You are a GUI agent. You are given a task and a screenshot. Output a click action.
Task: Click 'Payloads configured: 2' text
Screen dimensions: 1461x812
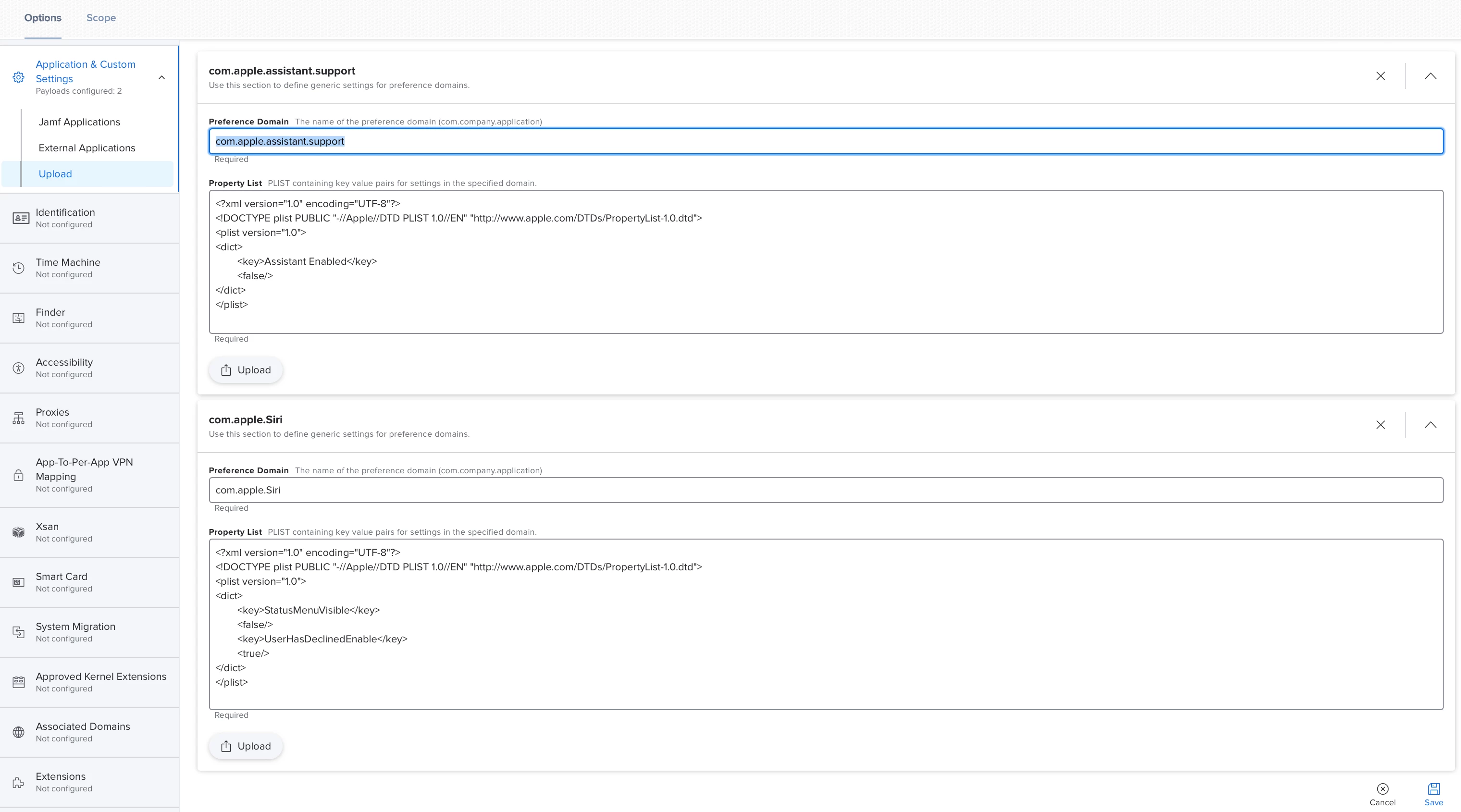tap(79, 91)
